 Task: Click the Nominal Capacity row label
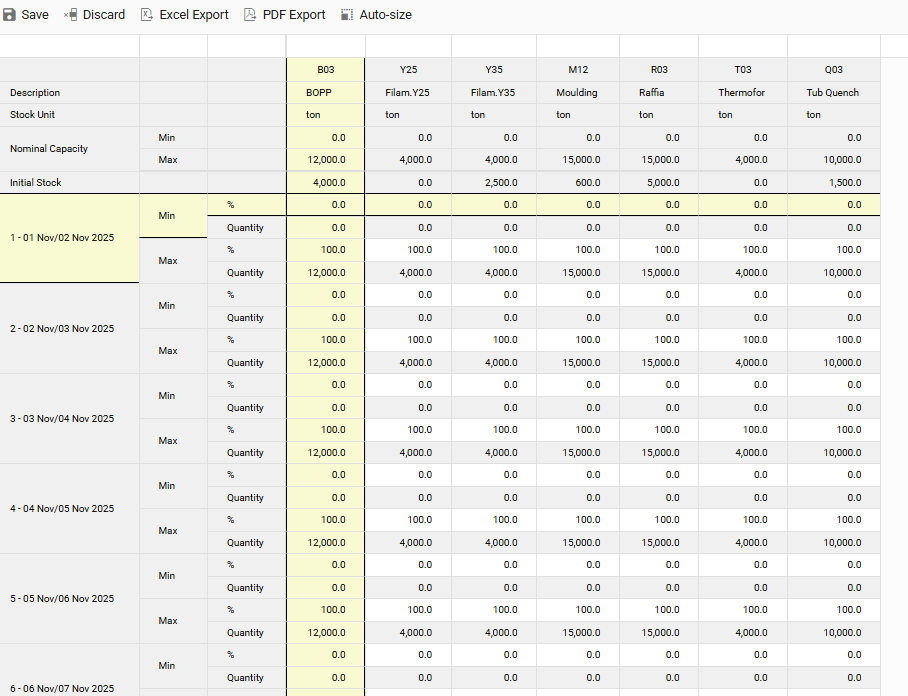click(x=49, y=149)
